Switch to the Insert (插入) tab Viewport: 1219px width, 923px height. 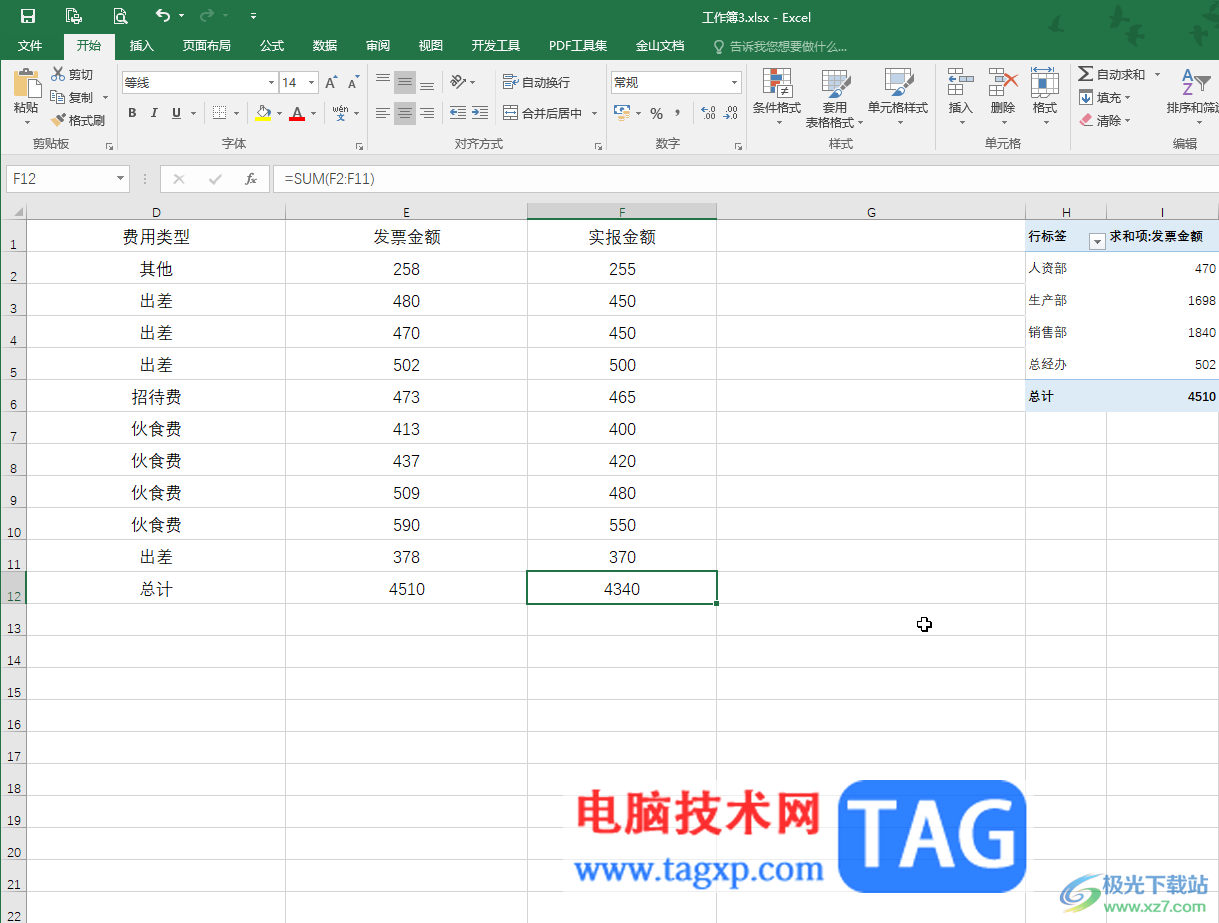pyautogui.click(x=142, y=46)
